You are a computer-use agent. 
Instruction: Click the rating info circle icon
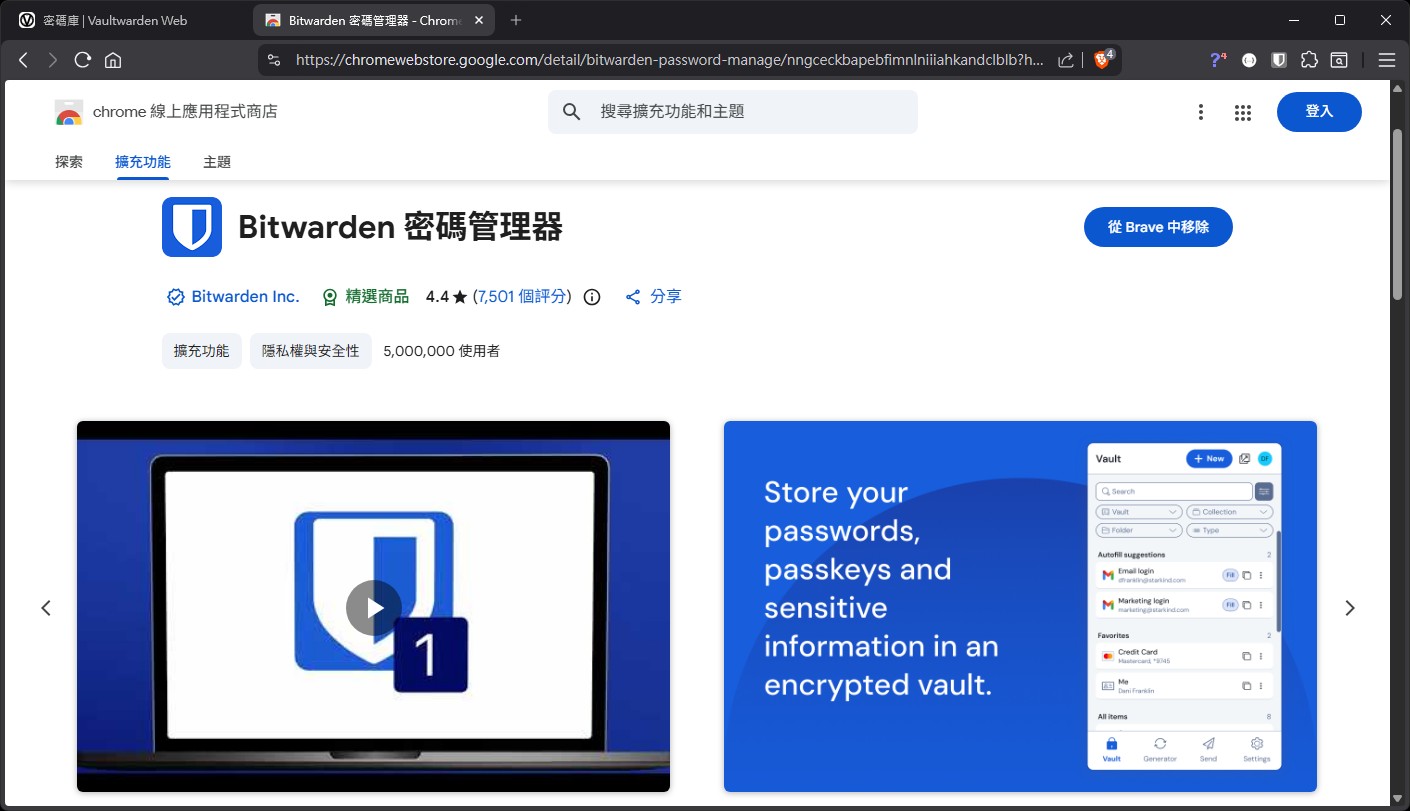pos(592,297)
